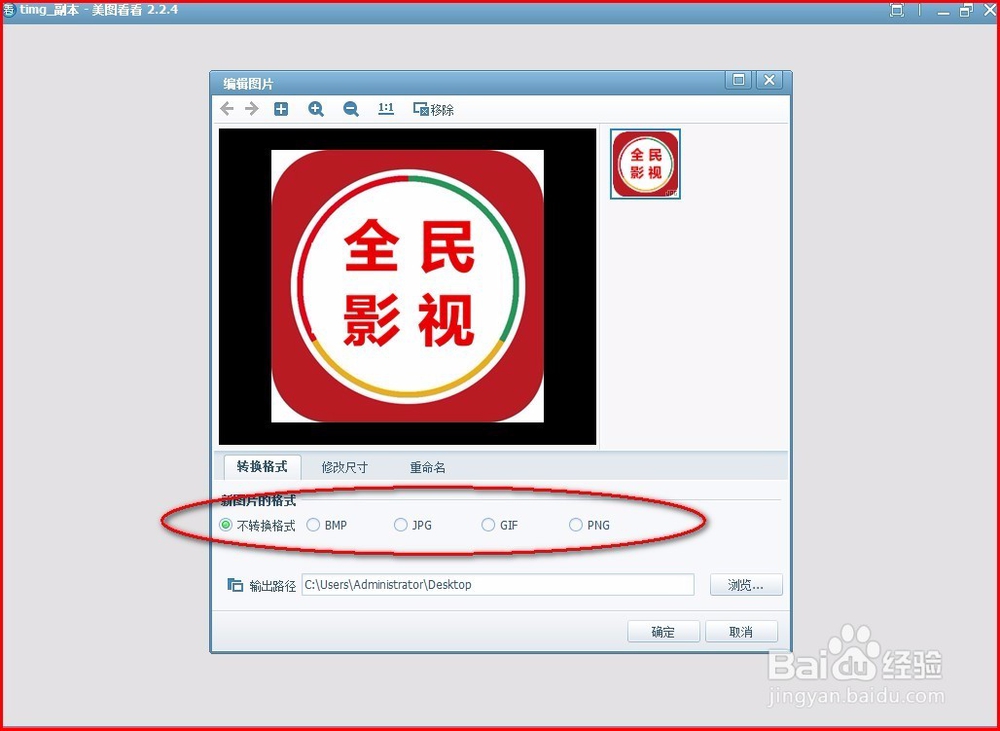Close the 编辑图片 dialog
The height and width of the screenshot is (731, 1000).
[769, 80]
